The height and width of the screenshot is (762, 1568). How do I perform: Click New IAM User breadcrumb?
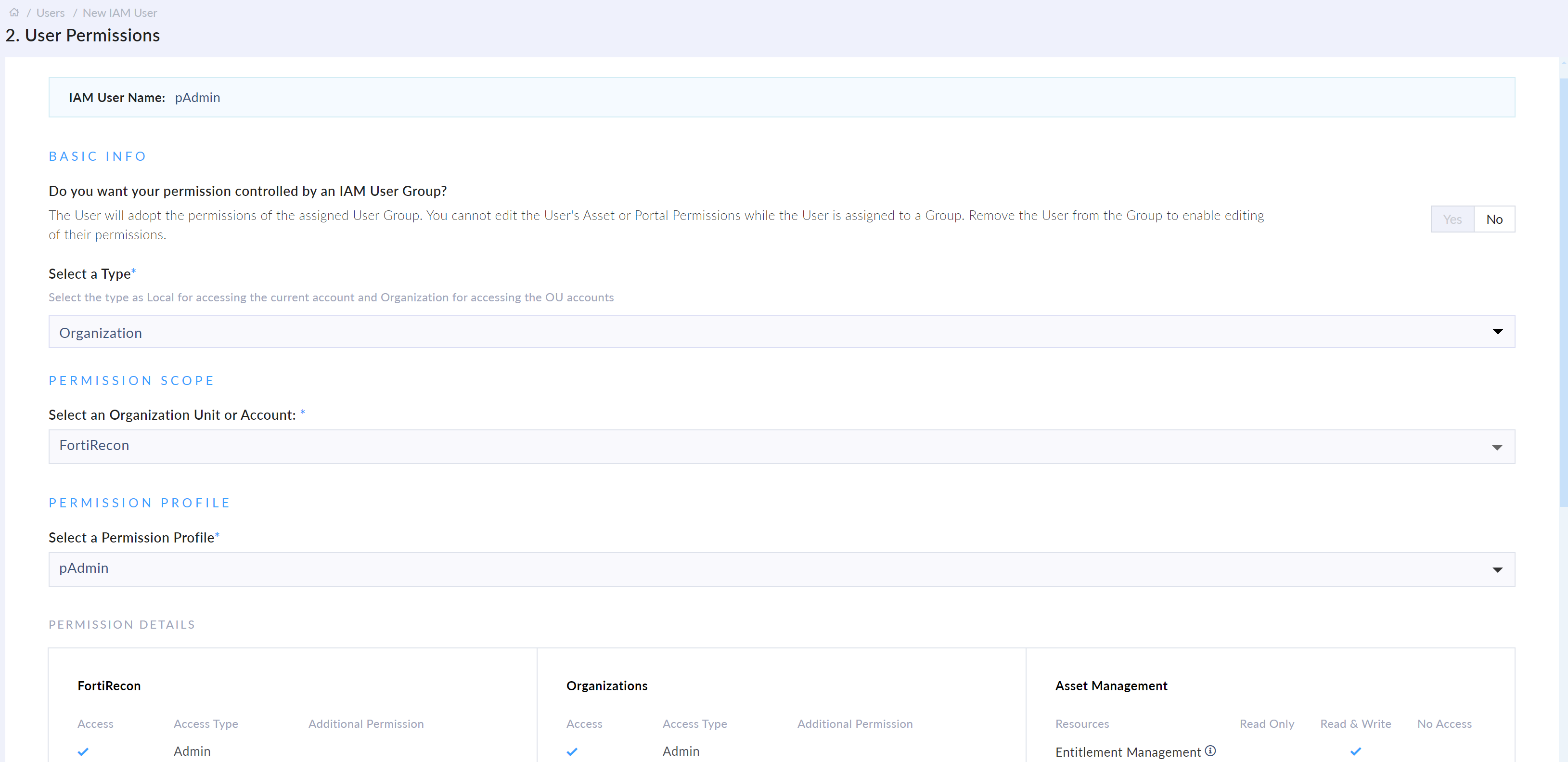(119, 13)
